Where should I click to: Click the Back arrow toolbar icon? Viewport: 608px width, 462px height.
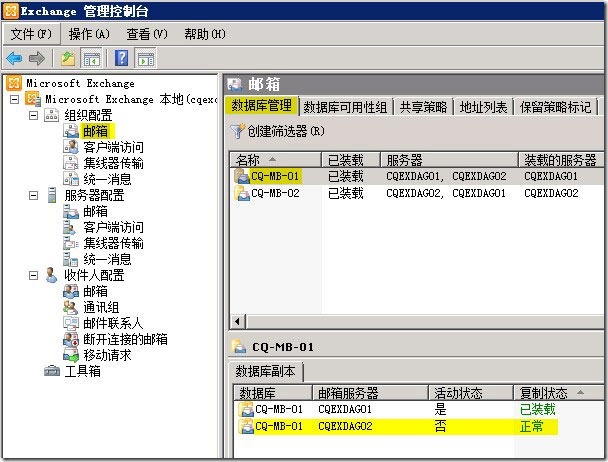[x=14, y=59]
